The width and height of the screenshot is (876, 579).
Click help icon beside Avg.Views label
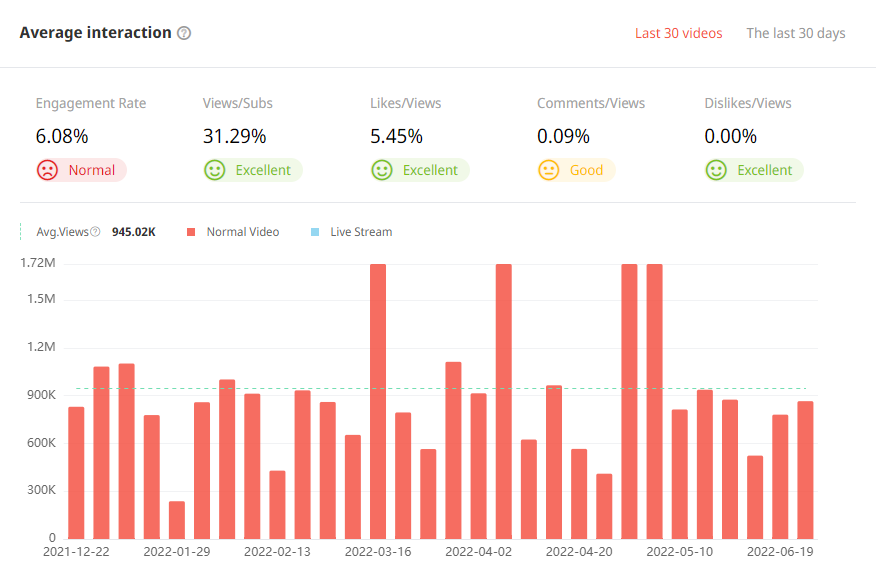(x=95, y=232)
